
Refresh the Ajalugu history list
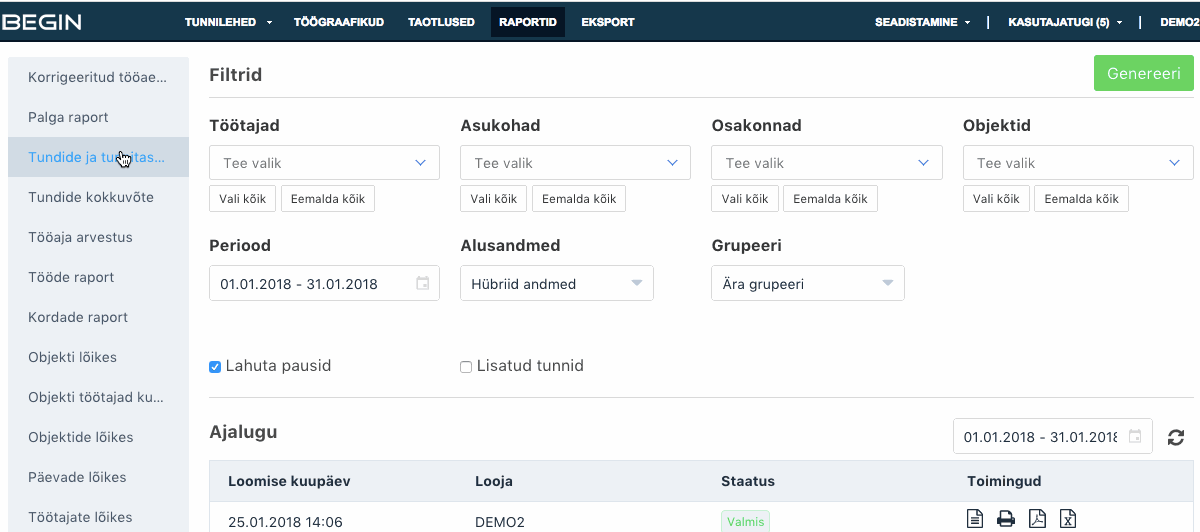[1176, 437]
